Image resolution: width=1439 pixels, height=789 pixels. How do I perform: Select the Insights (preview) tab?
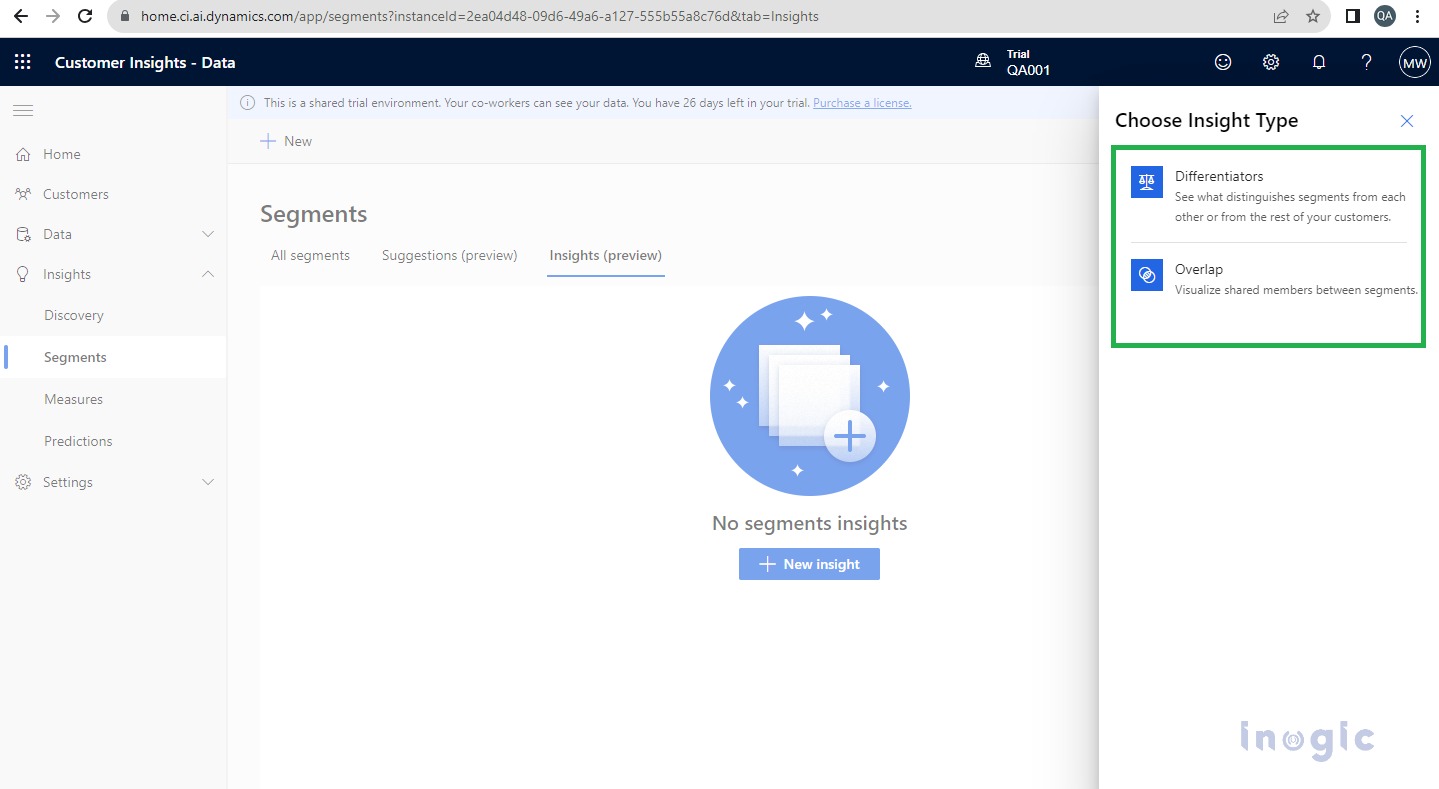coord(605,255)
